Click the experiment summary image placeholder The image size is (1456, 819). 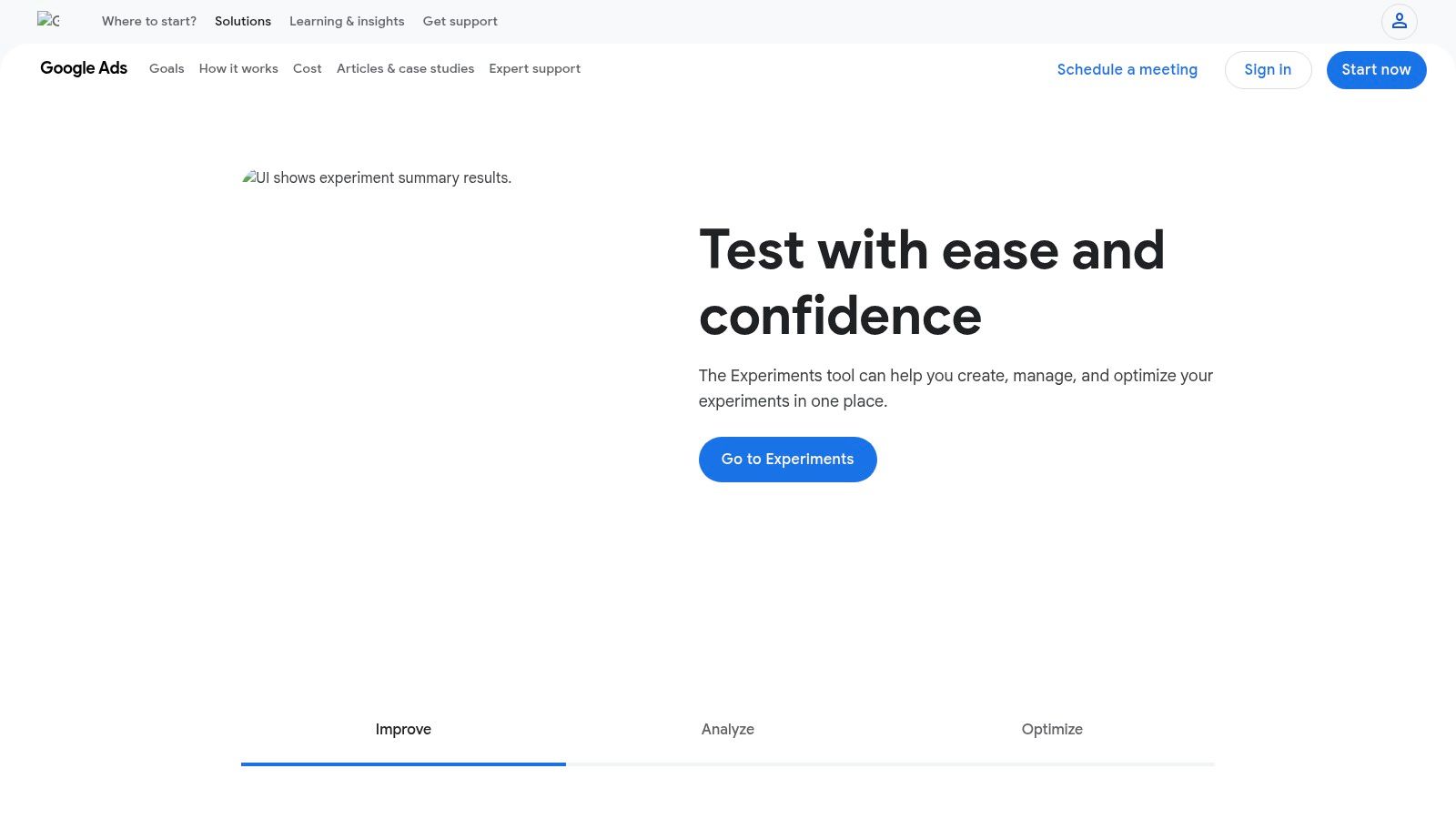coord(377,177)
